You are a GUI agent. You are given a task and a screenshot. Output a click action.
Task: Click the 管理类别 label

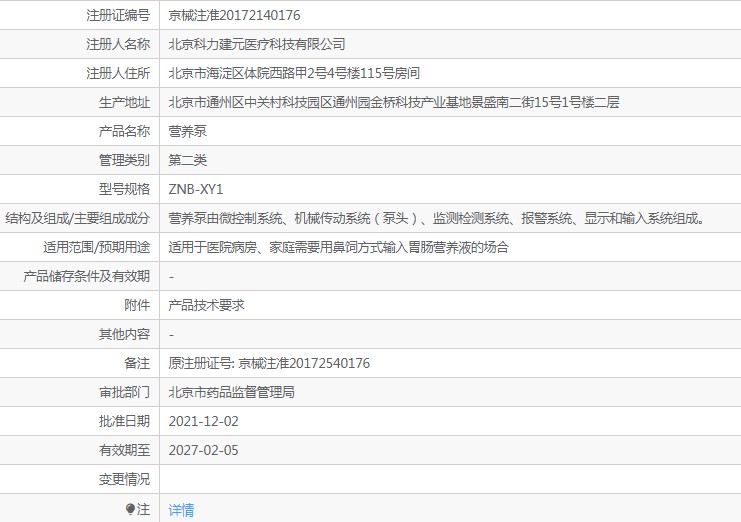click(x=124, y=160)
